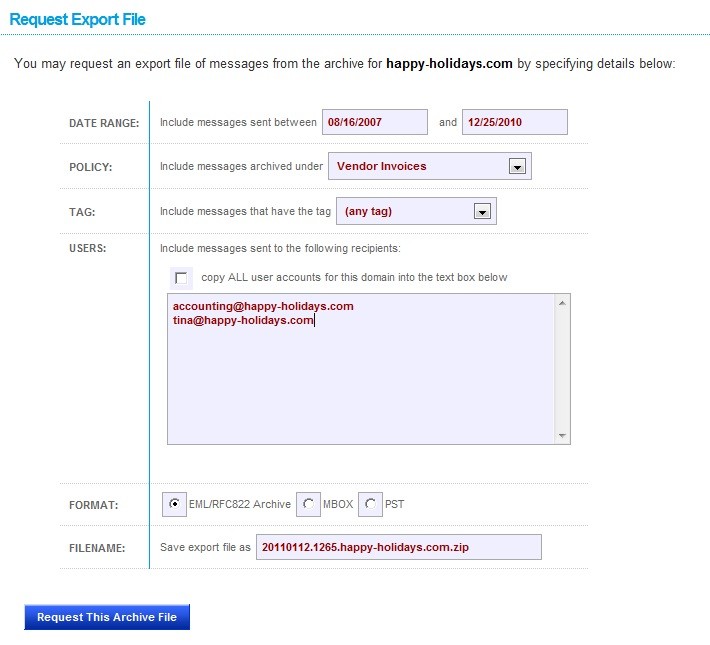Click the Request Export File heading
Screen dimensions: 710x645
(77, 19)
